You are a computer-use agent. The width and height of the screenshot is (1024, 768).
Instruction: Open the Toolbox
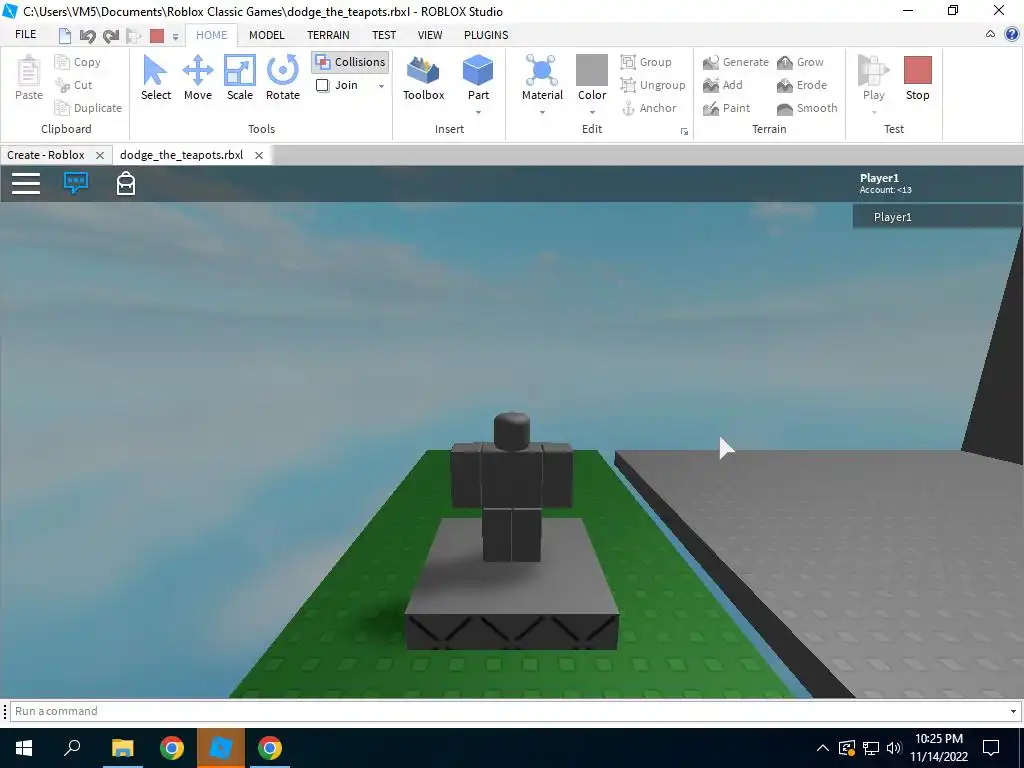[423, 78]
